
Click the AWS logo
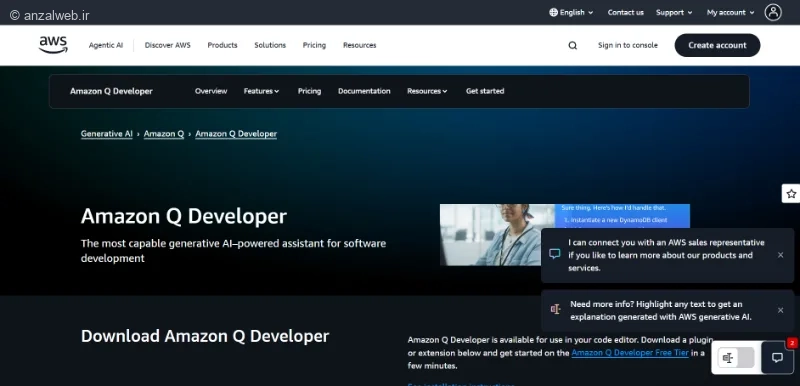53,45
